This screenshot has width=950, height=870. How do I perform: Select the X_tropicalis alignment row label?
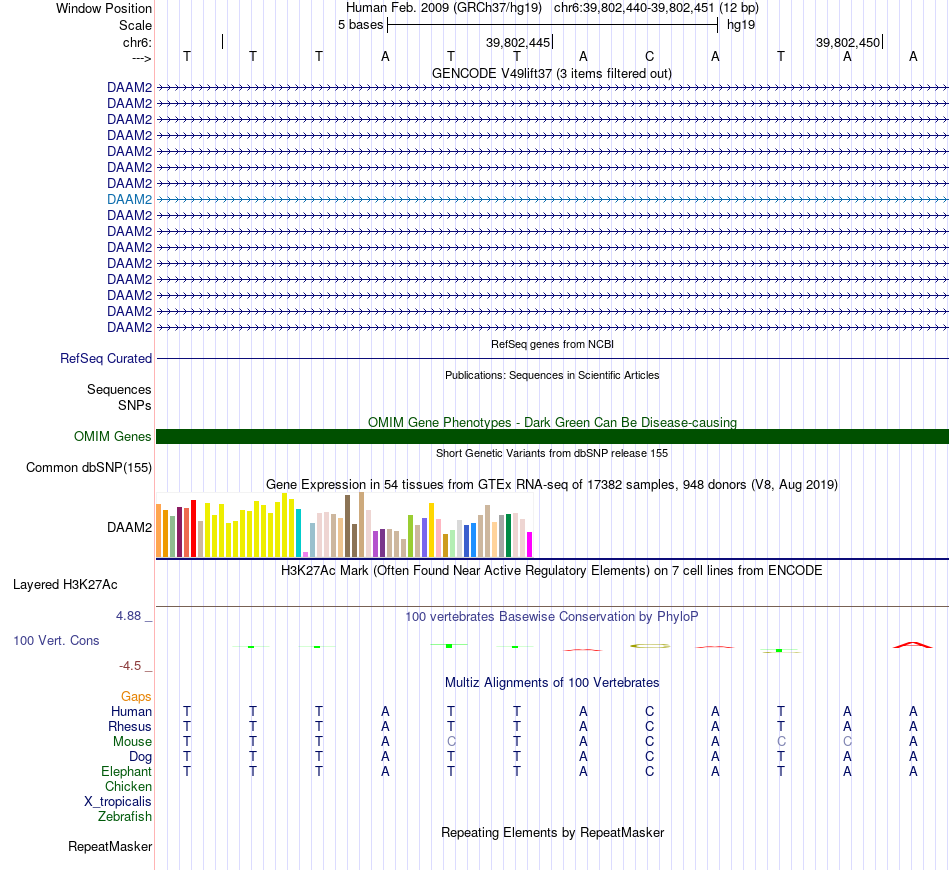pyautogui.click(x=118, y=802)
